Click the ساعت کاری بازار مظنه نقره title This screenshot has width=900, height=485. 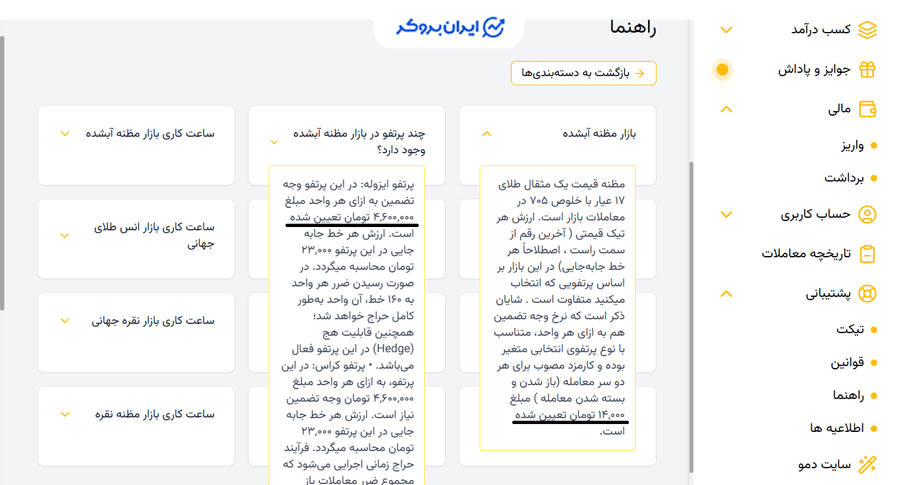point(154,414)
